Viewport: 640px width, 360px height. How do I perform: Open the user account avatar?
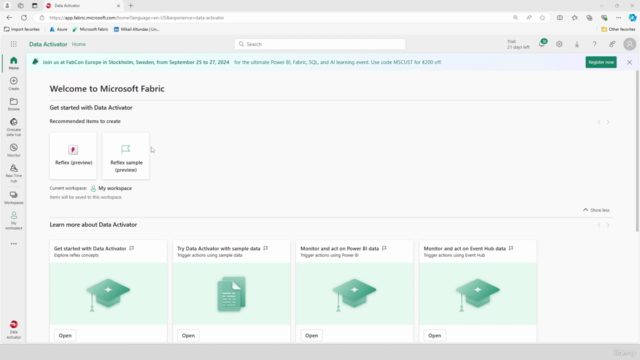tap(629, 44)
